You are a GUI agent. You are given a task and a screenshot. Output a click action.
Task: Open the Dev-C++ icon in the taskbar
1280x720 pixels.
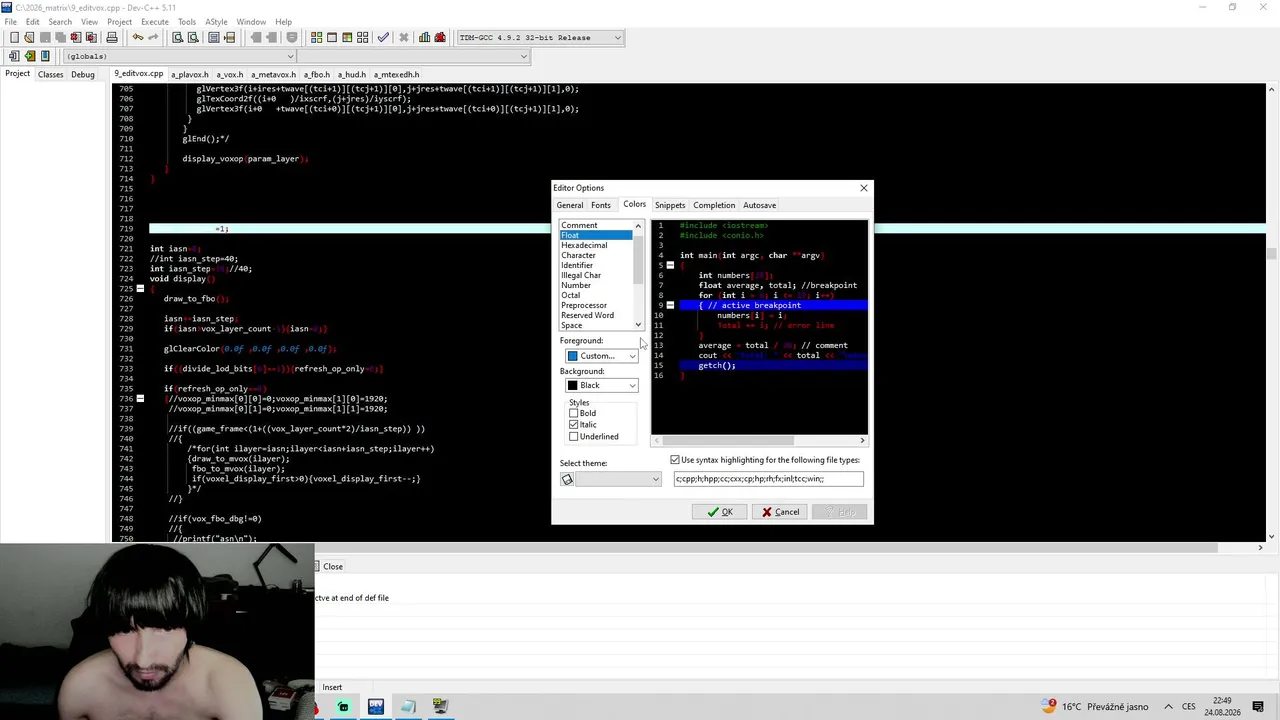pyautogui.click(x=376, y=707)
